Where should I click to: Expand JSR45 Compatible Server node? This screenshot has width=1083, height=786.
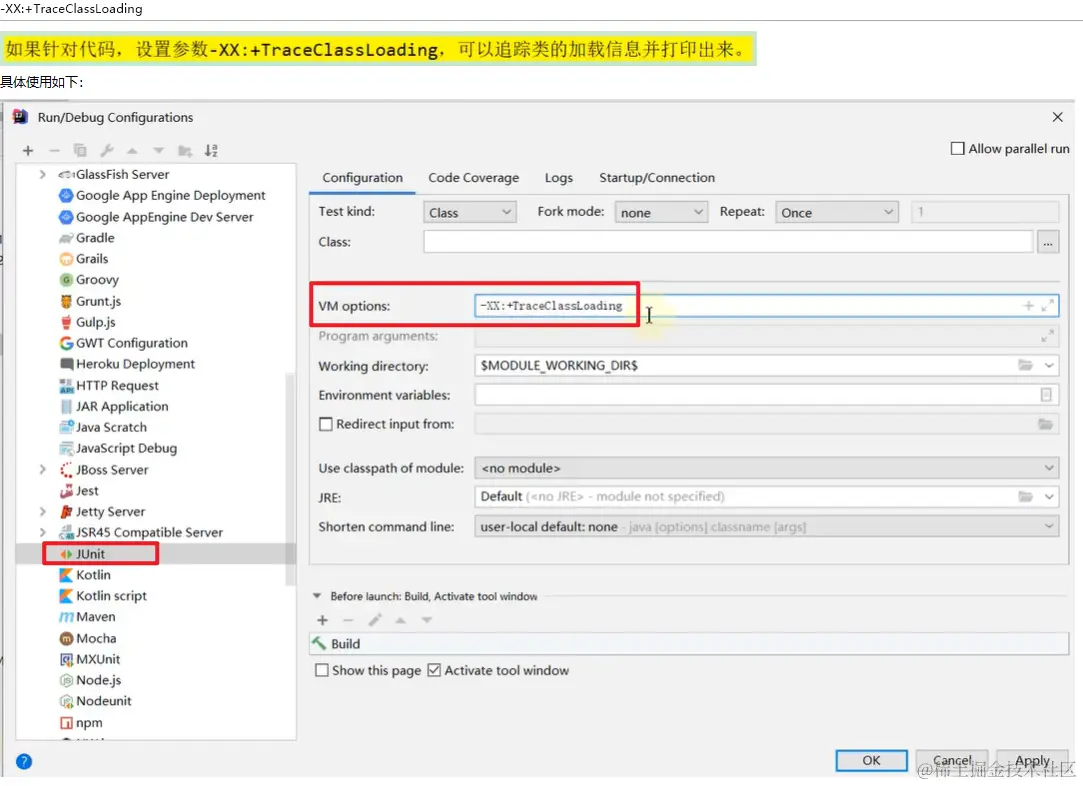click(42, 533)
